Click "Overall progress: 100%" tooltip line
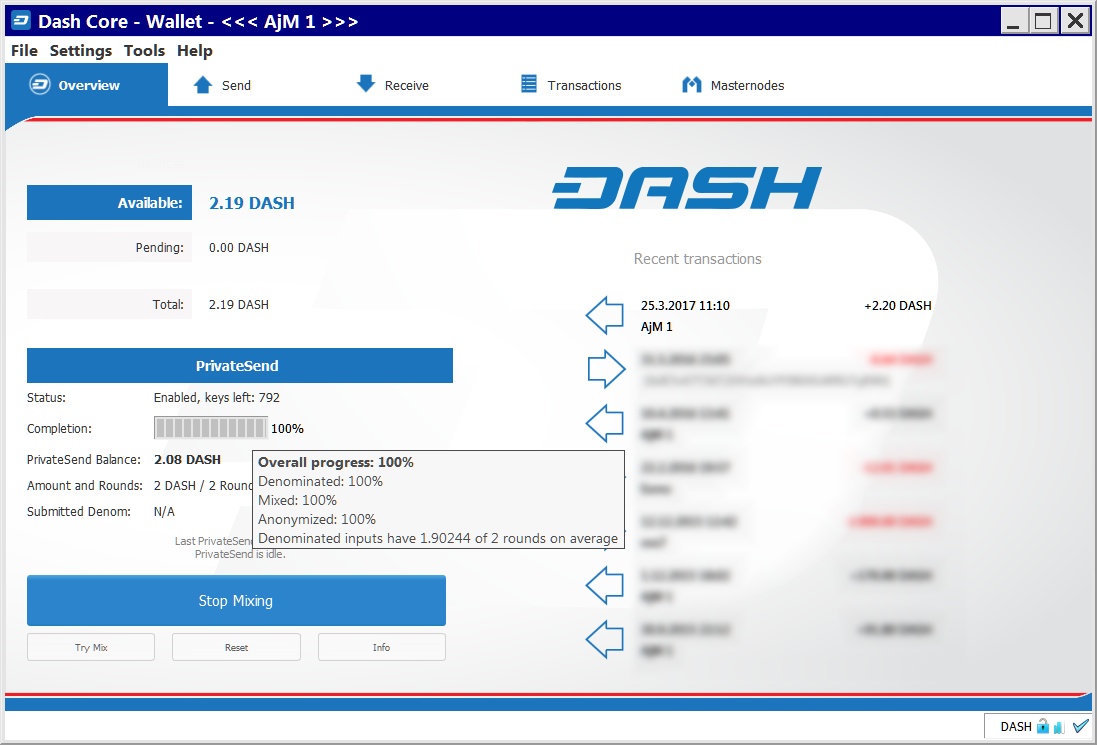 pyautogui.click(x=336, y=462)
